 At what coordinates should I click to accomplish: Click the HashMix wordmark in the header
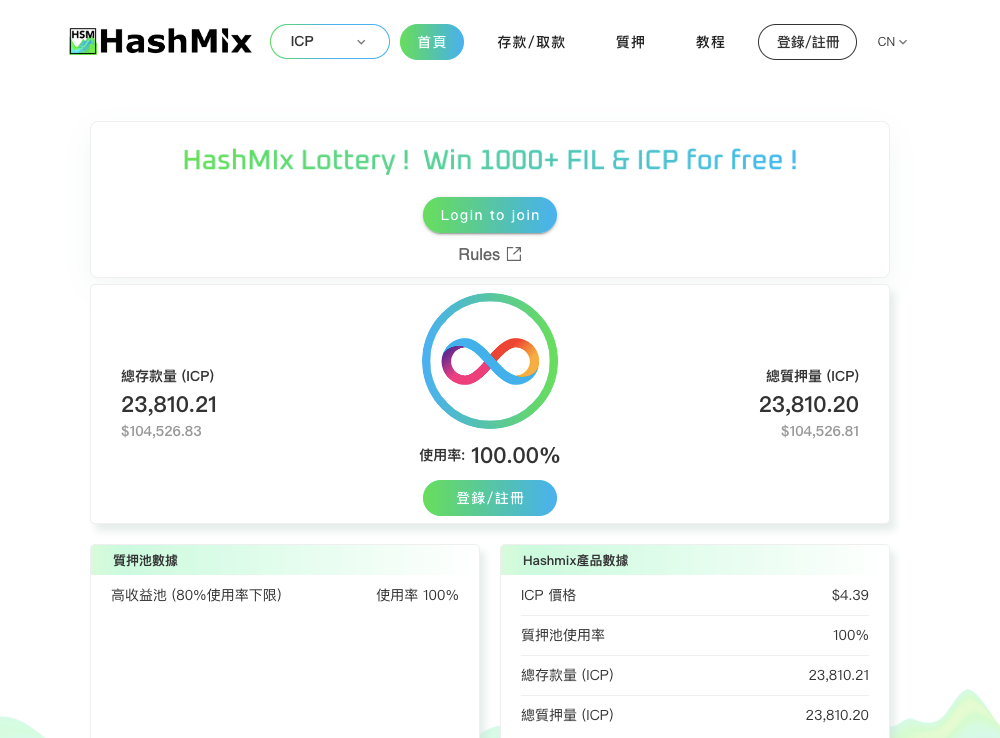(175, 41)
